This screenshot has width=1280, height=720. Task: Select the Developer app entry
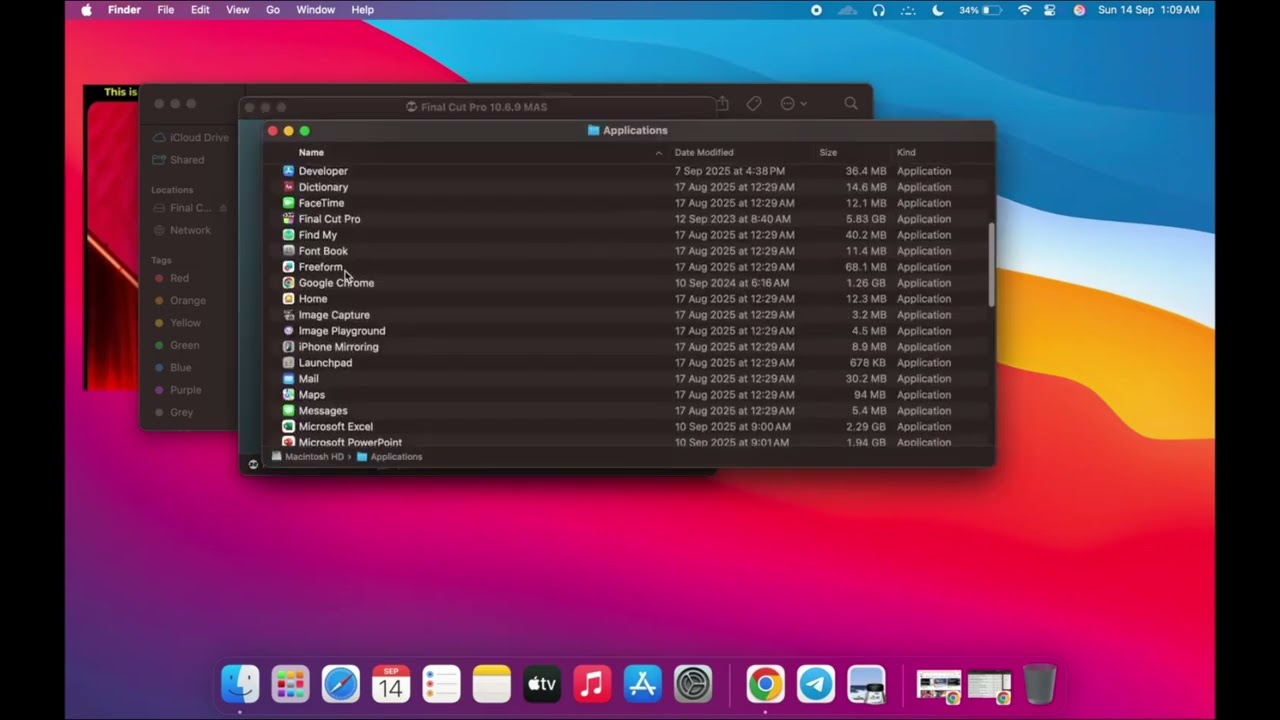pyautogui.click(x=630, y=171)
